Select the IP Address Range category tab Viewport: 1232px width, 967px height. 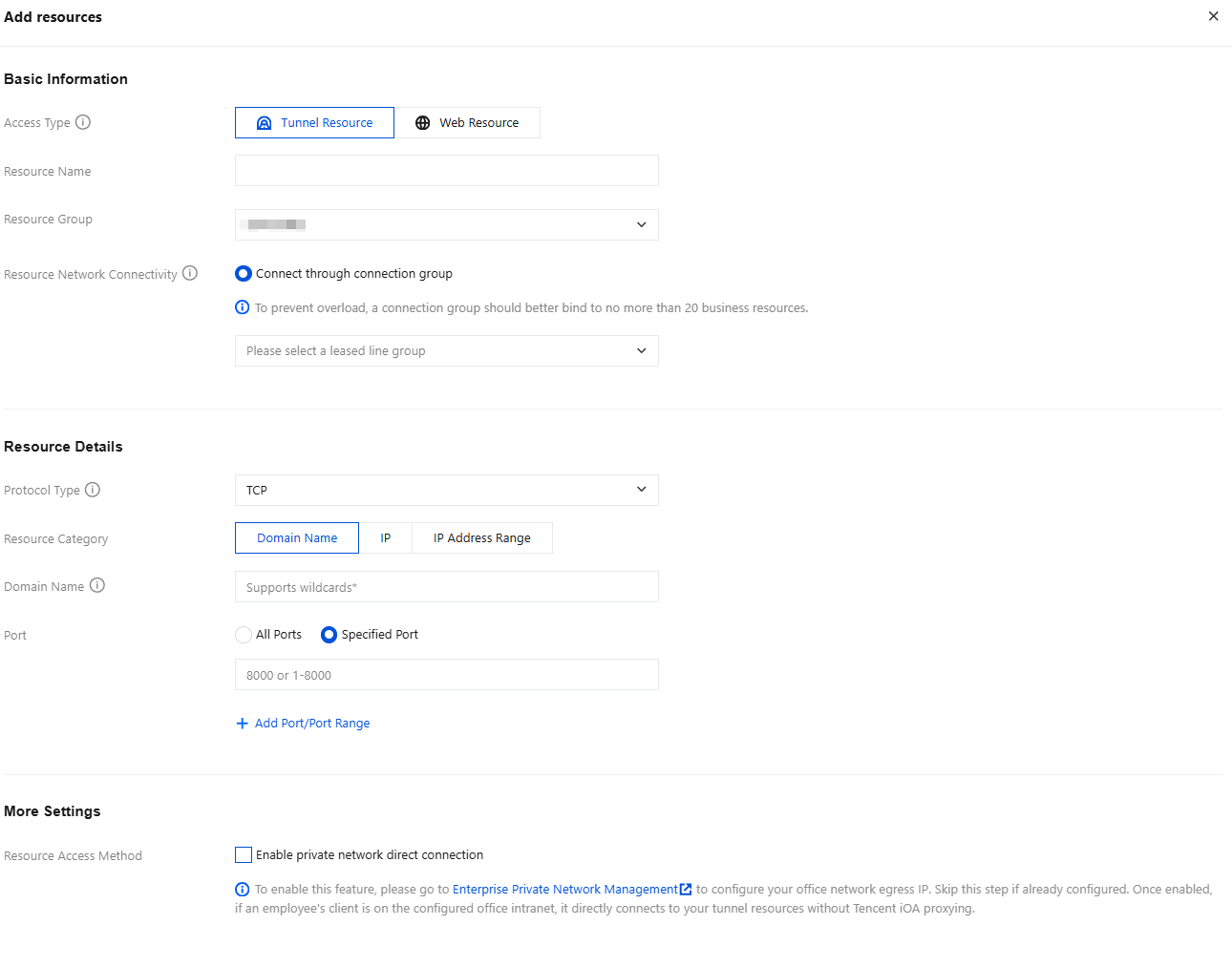(482, 538)
